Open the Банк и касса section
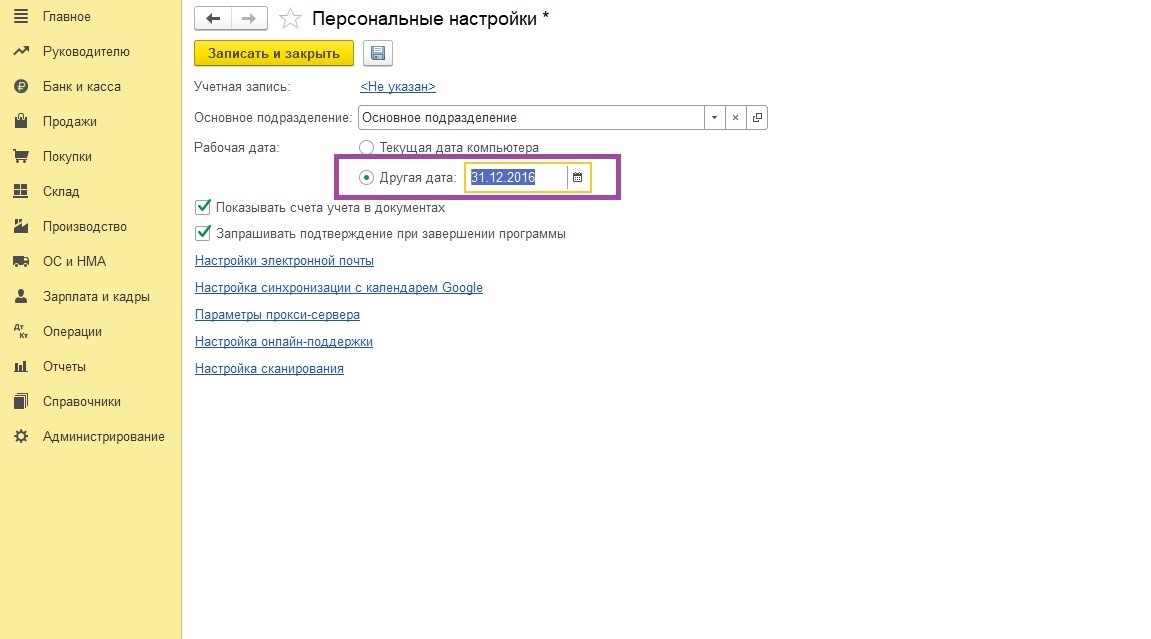Image resolution: width=1151 pixels, height=639 pixels. [81, 87]
